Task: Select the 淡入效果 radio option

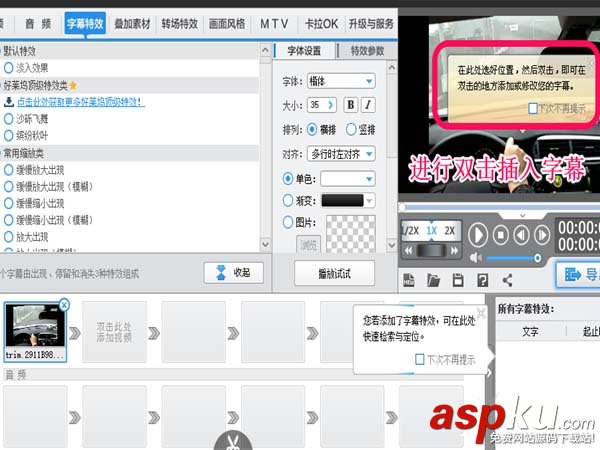Action: click(x=8, y=68)
